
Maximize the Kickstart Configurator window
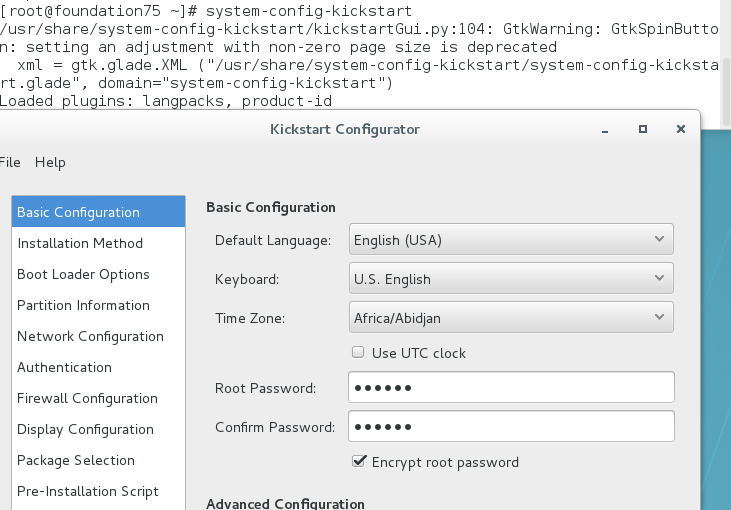pos(643,129)
